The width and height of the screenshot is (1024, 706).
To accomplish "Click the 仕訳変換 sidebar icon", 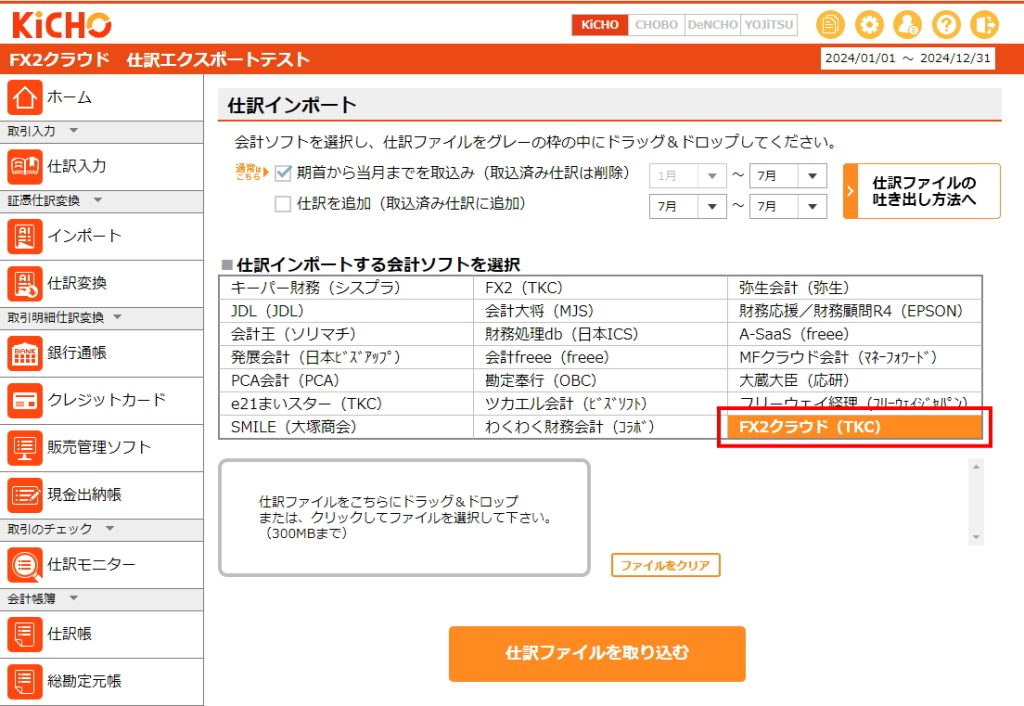I will point(25,283).
